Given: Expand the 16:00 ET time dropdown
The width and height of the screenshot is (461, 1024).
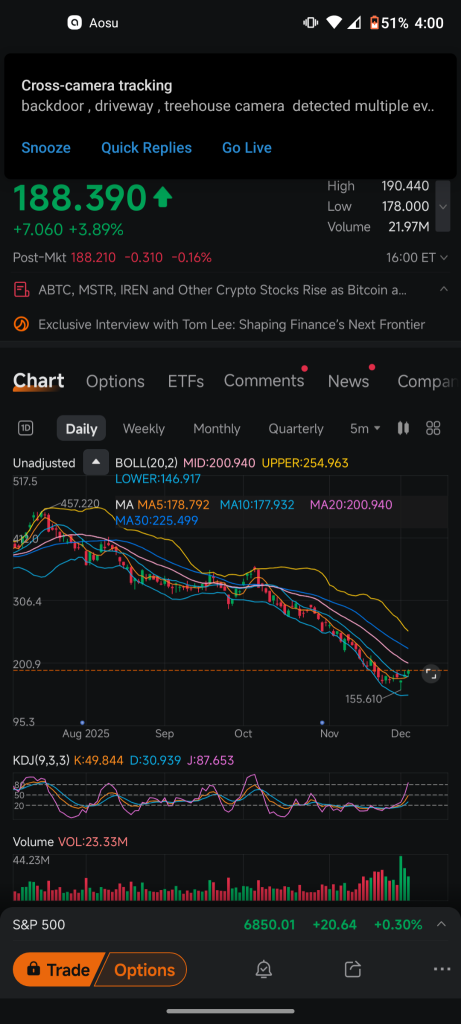Looking at the screenshot, I should [x=417, y=257].
